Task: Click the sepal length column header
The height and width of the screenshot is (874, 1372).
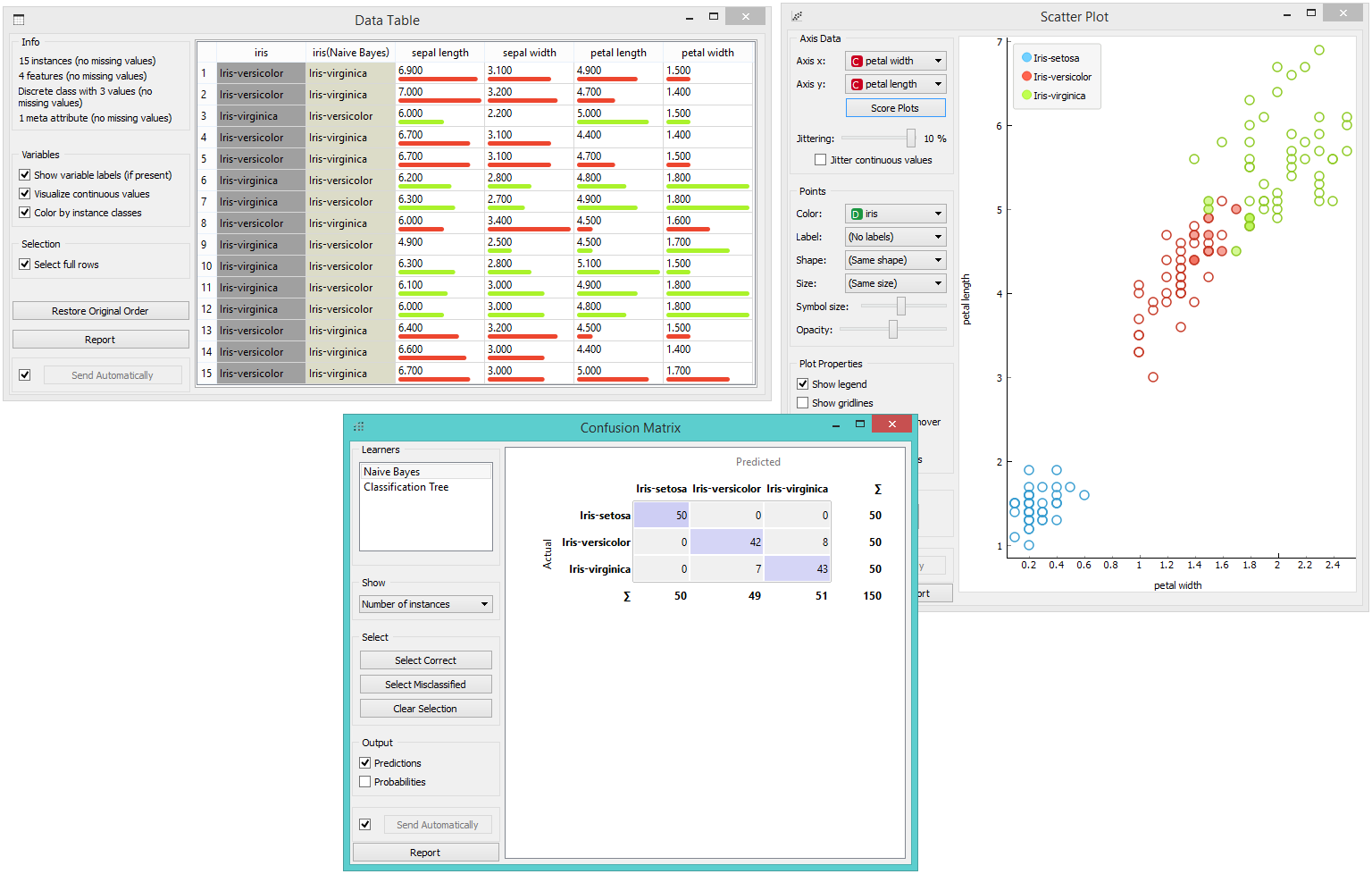Action: [x=439, y=53]
